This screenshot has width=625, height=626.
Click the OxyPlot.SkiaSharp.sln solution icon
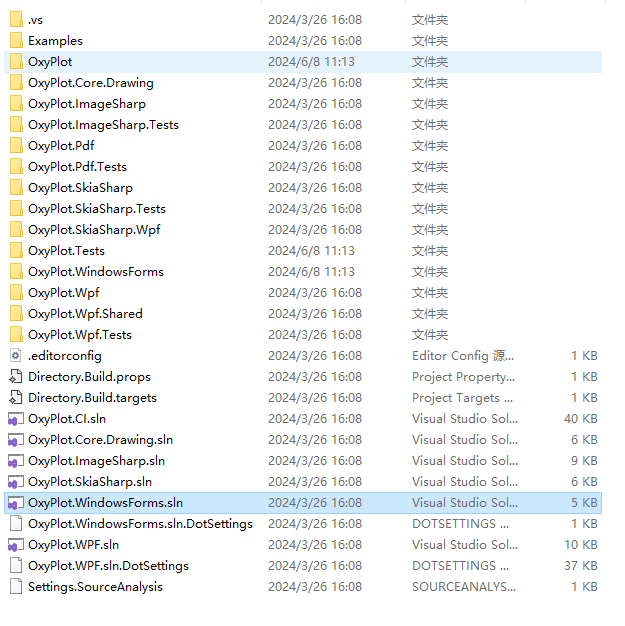coord(16,482)
